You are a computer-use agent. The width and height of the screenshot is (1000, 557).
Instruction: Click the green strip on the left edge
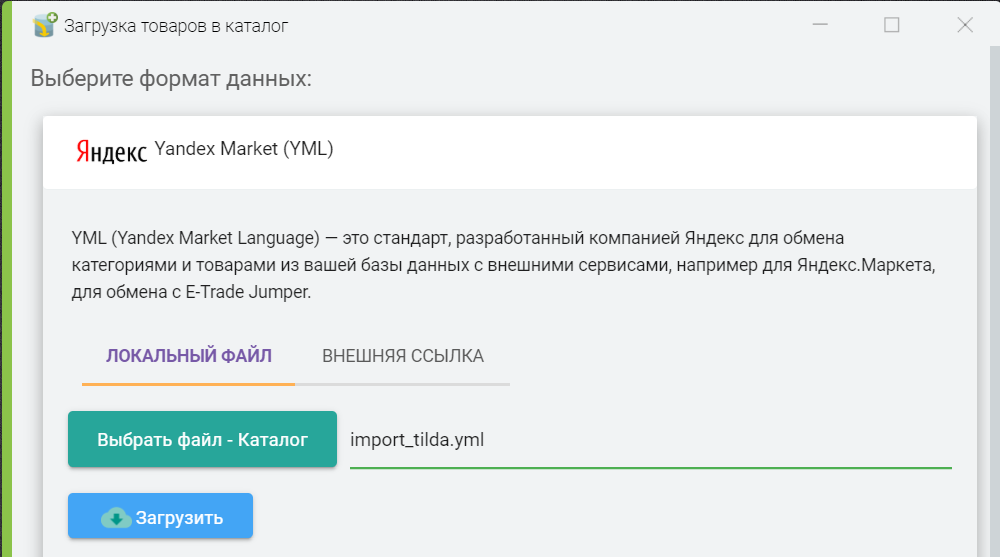[x=5, y=300]
